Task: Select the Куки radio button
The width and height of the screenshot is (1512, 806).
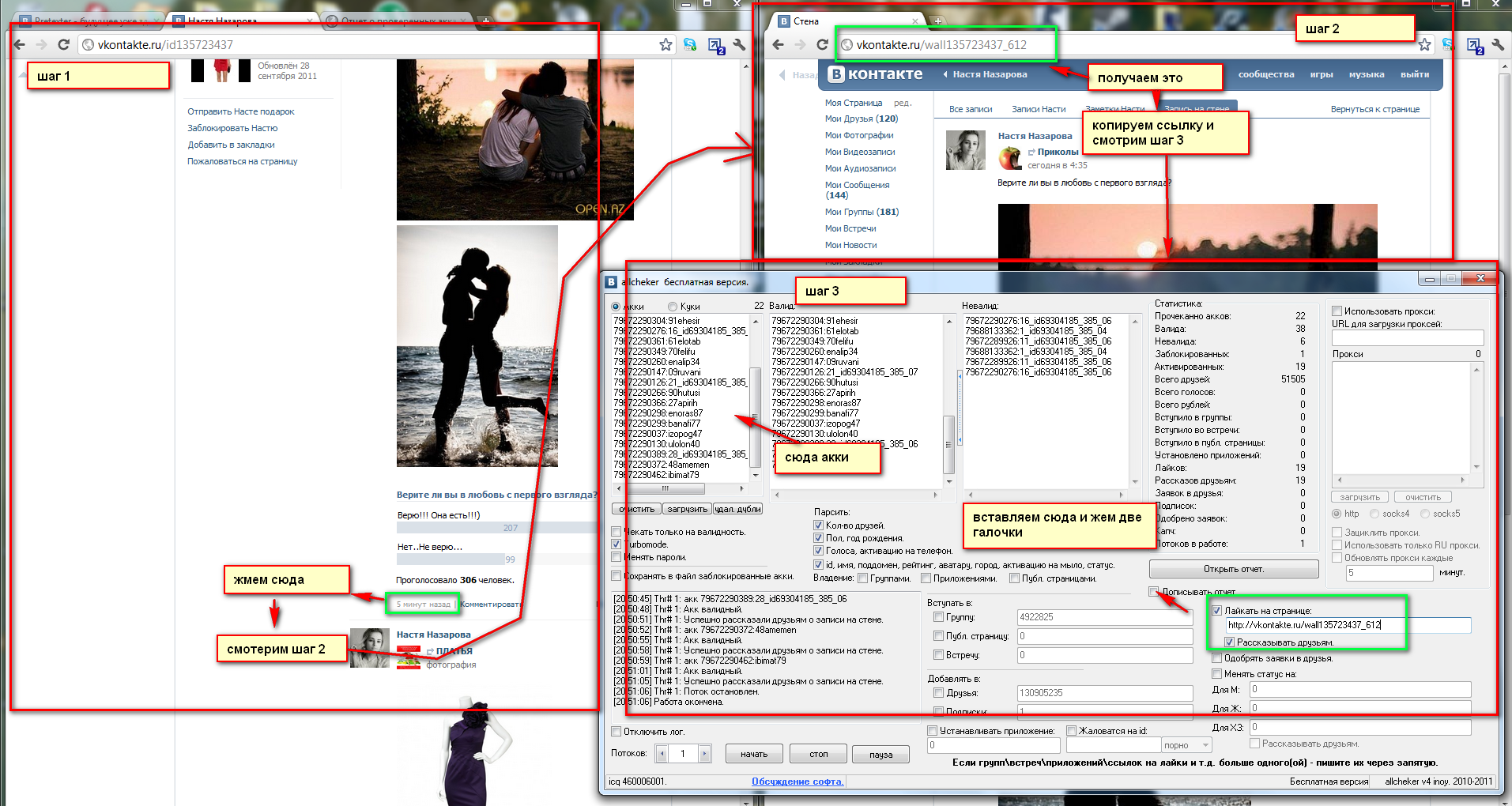Action: (673, 307)
